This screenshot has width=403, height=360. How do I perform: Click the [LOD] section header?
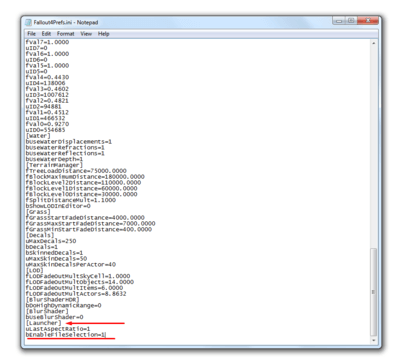coord(34,270)
